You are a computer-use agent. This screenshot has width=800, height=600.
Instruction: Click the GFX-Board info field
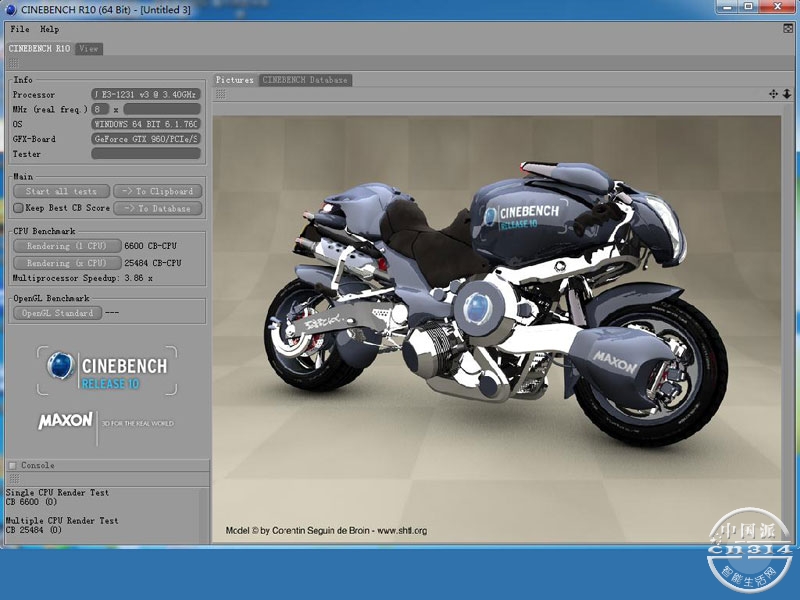(146, 139)
